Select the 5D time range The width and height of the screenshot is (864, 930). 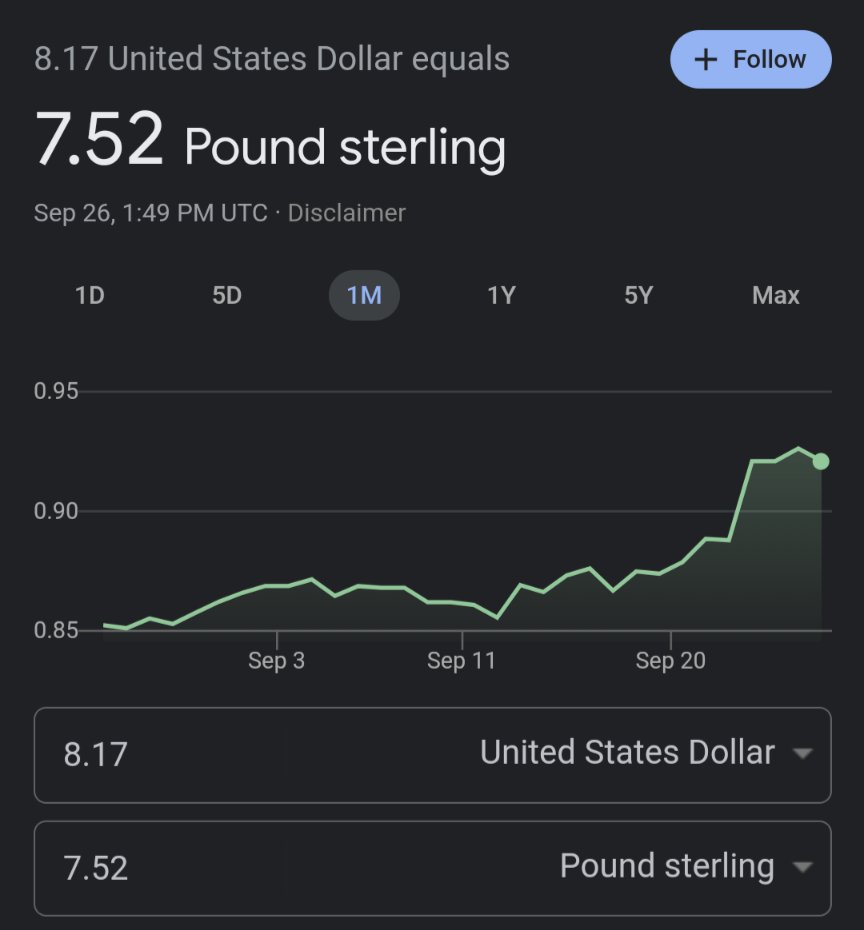(x=227, y=295)
